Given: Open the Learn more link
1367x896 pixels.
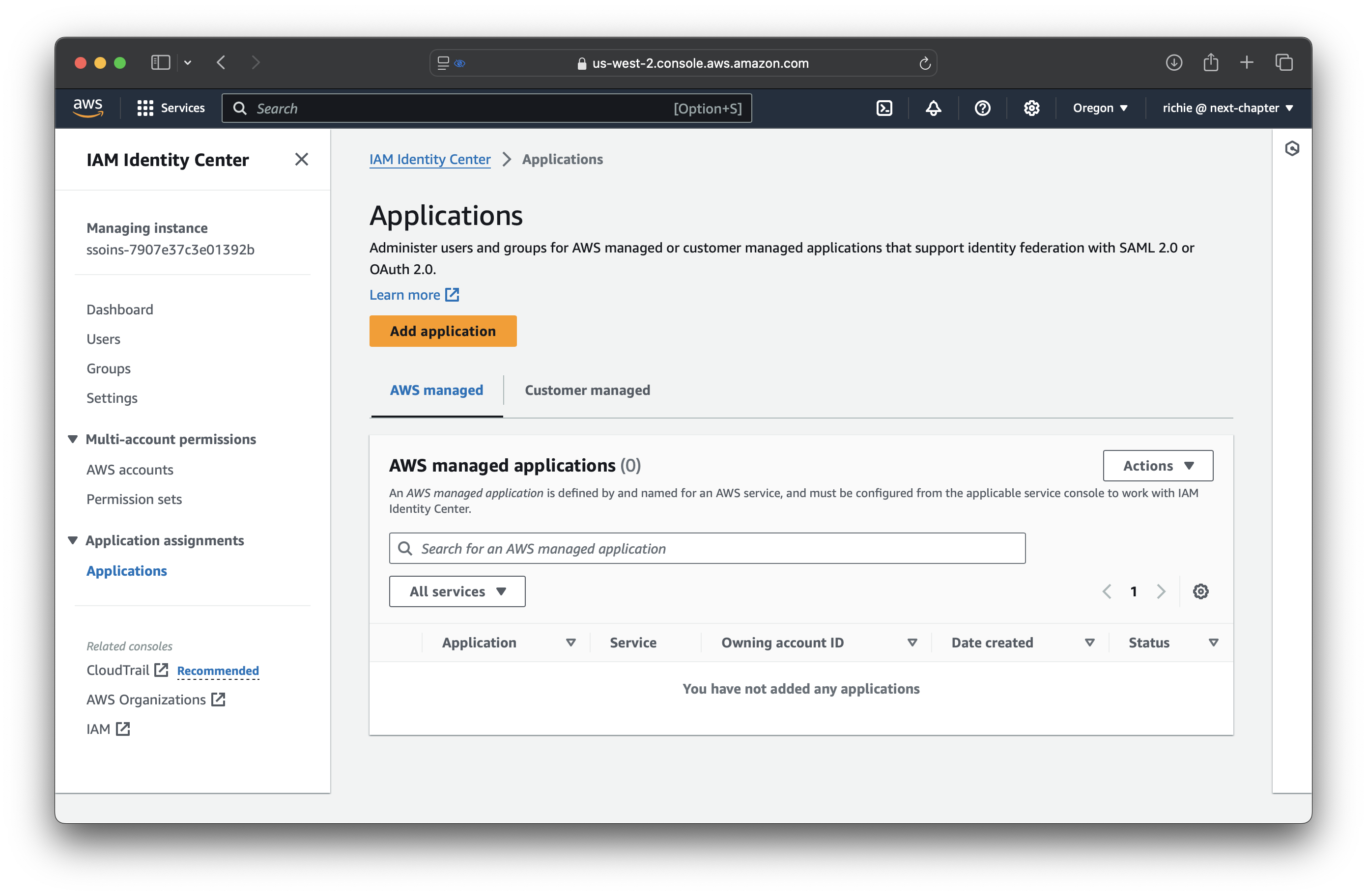Looking at the screenshot, I should pyautogui.click(x=414, y=295).
